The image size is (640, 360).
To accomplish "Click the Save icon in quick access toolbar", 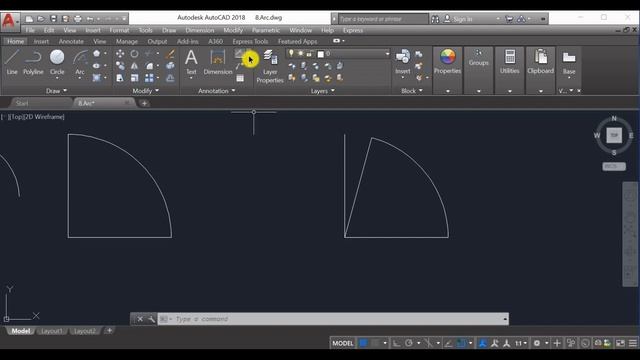I will (x=53, y=19).
